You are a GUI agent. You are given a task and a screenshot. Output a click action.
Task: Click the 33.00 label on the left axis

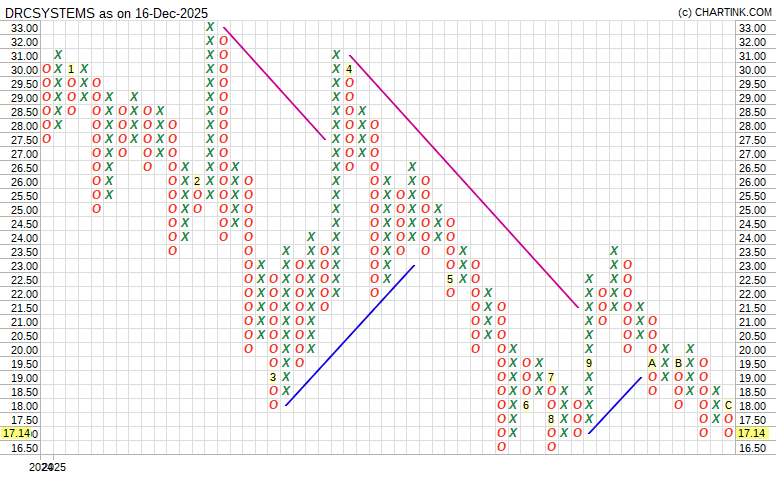(x=24, y=28)
